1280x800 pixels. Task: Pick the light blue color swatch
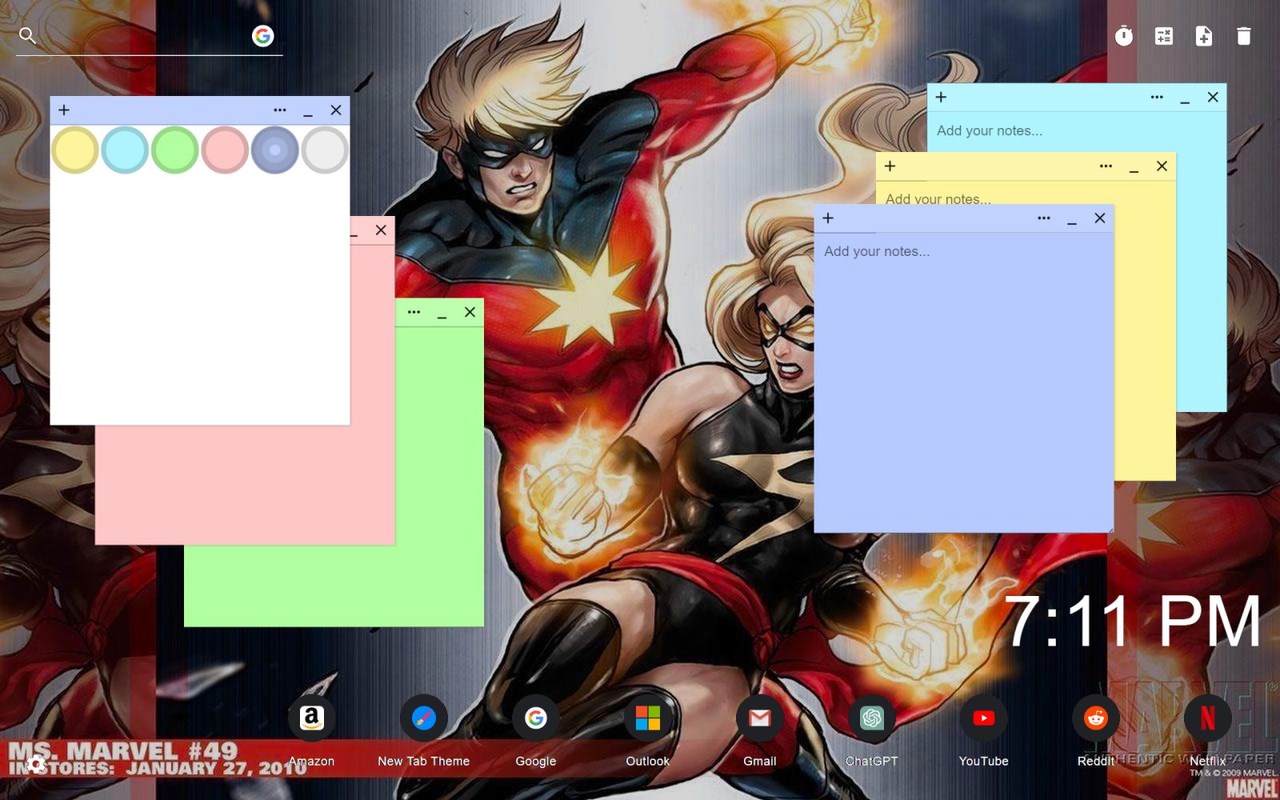[x=125, y=150]
